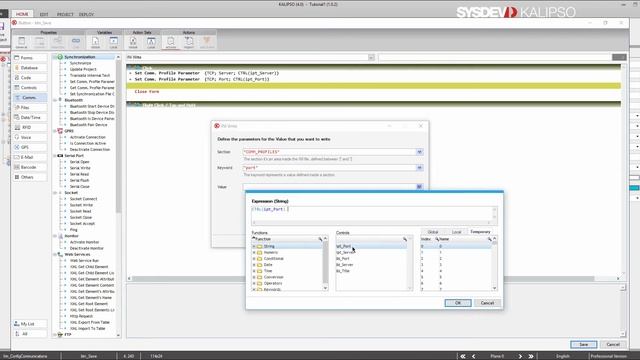Image resolution: width=640 pixels, height=360 pixels.
Task: Switch to the Local variables tab
Action: point(456,232)
